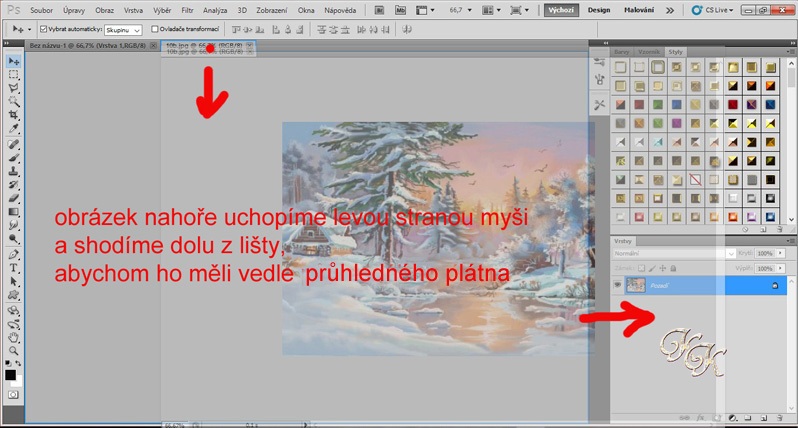Select the Path Selection tool
This screenshot has width=798, height=428.
(x=13, y=281)
